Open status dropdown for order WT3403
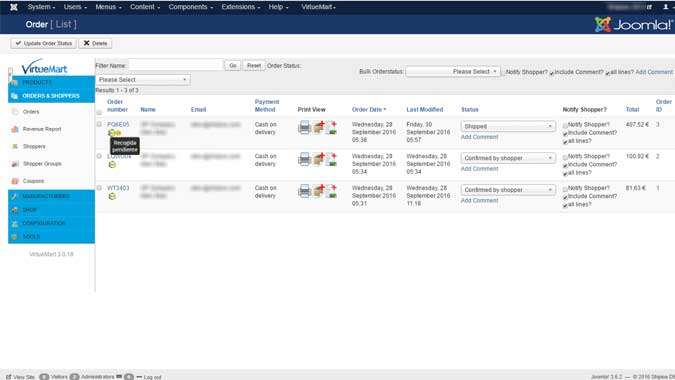Viewport: 675px width, 380px height. pyautogui.click(x=508, y=190)
